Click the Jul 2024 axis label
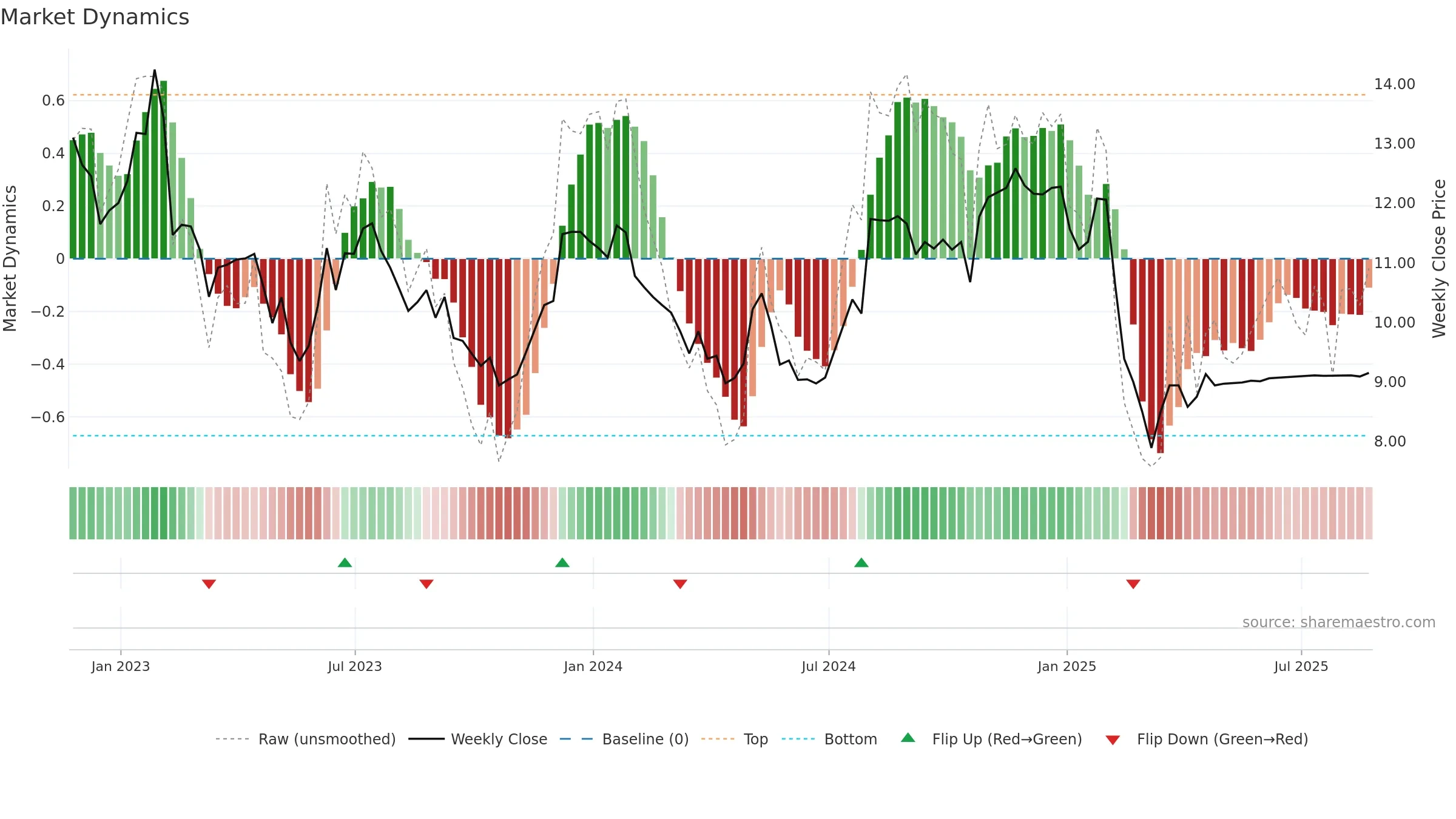1456x819 pixels. pyautogui.click(x=829, y=666)
